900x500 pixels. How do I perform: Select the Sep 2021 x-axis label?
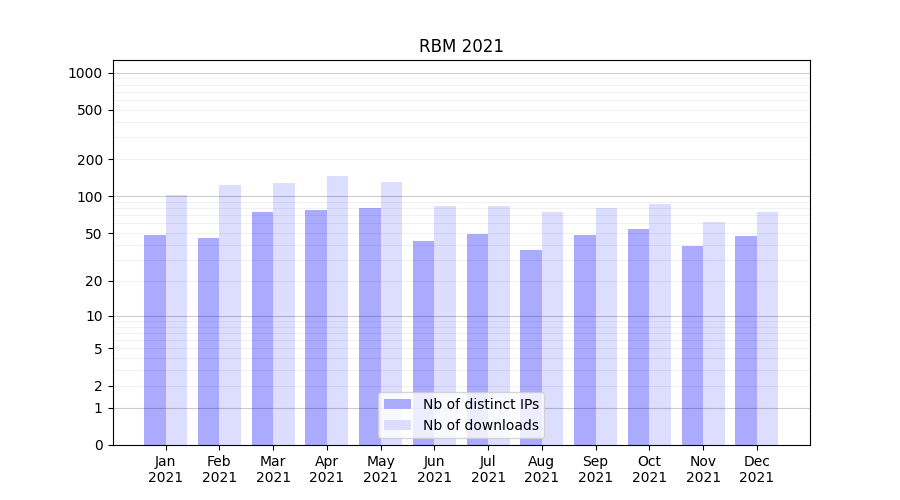(x=595, y=469)
